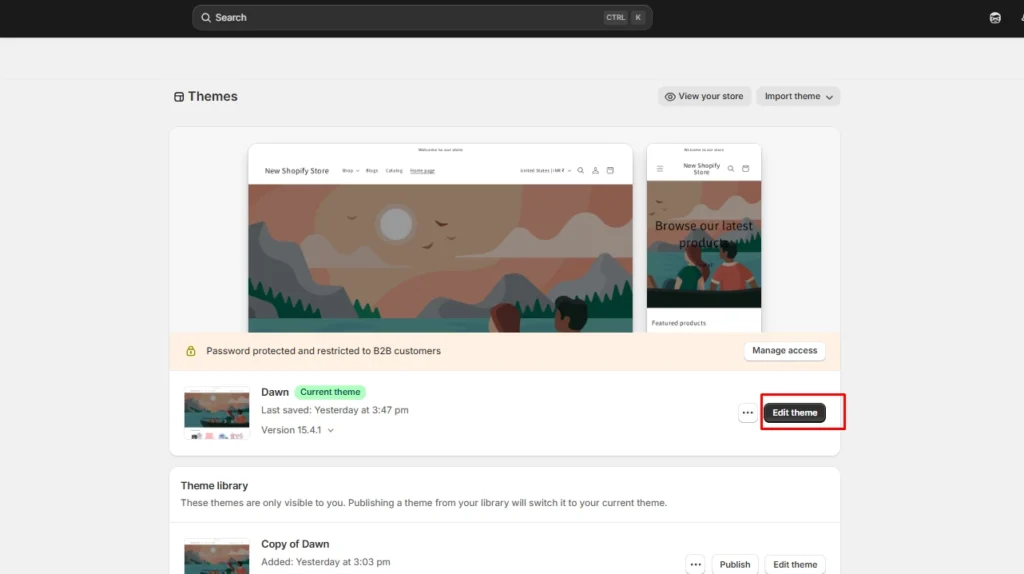Click the cart icon in desktop preview
The height and width of the screenshot is (574, 1024).
610,170
